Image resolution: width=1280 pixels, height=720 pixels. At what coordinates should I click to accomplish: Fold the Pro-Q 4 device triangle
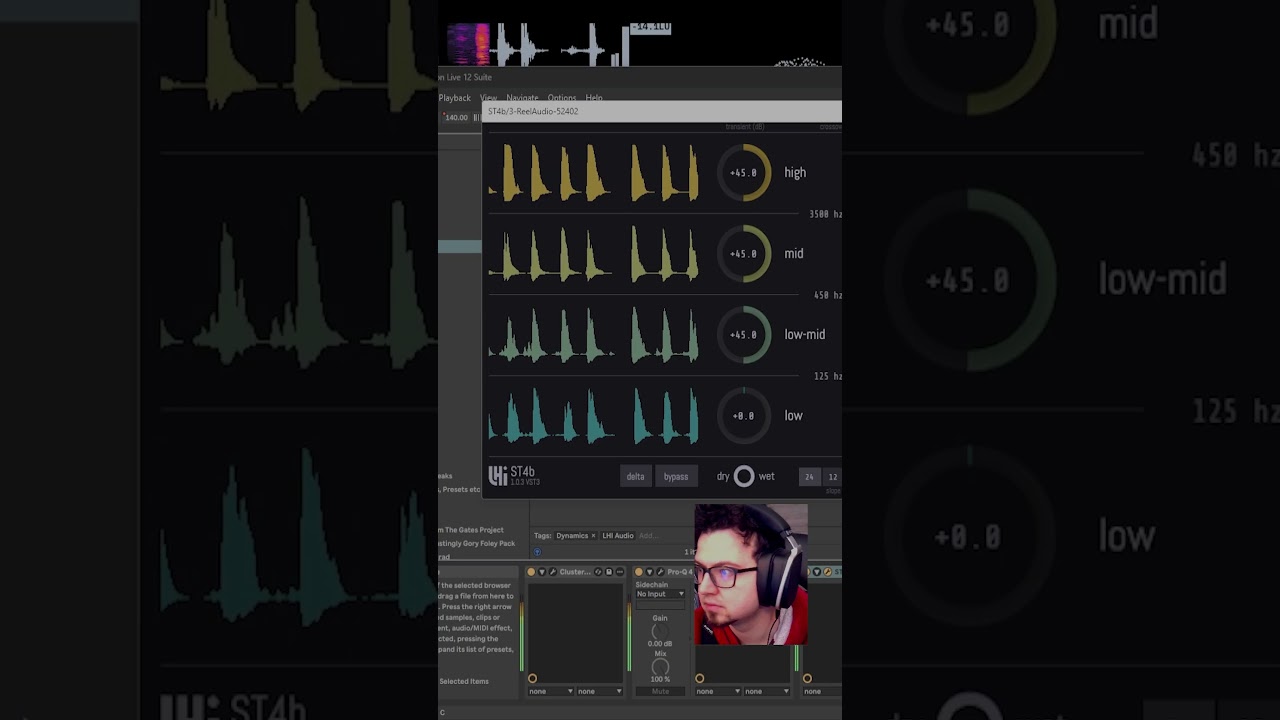pyautogui.click(x=650, y=572)
